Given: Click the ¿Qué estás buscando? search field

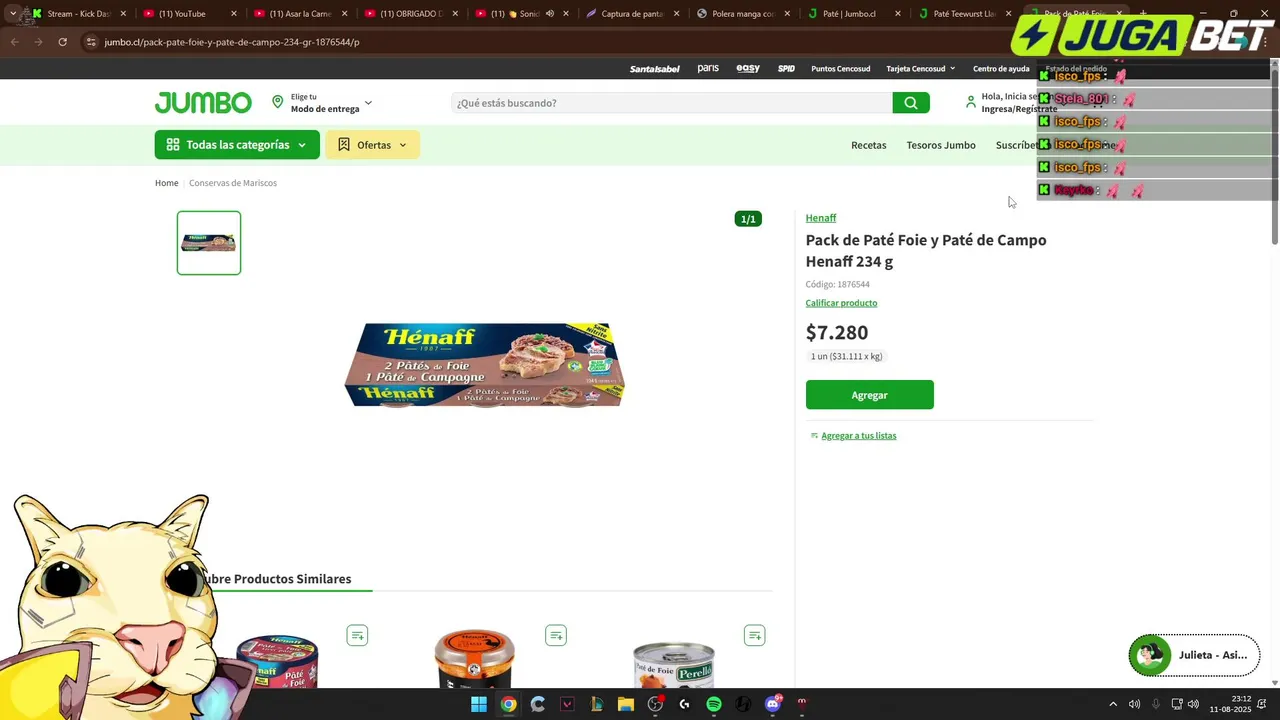Looking at the screenshot, I should (671, 103).
